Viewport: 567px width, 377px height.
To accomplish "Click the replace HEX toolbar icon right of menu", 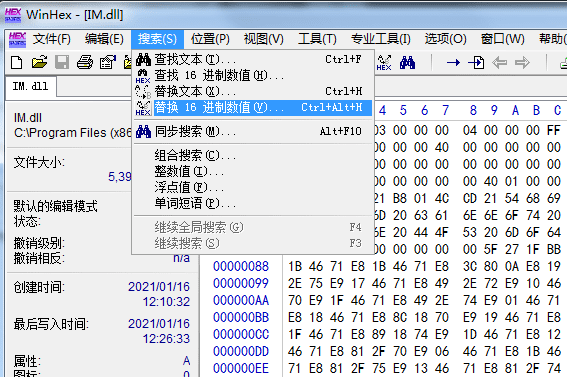I will coord(384,63).
